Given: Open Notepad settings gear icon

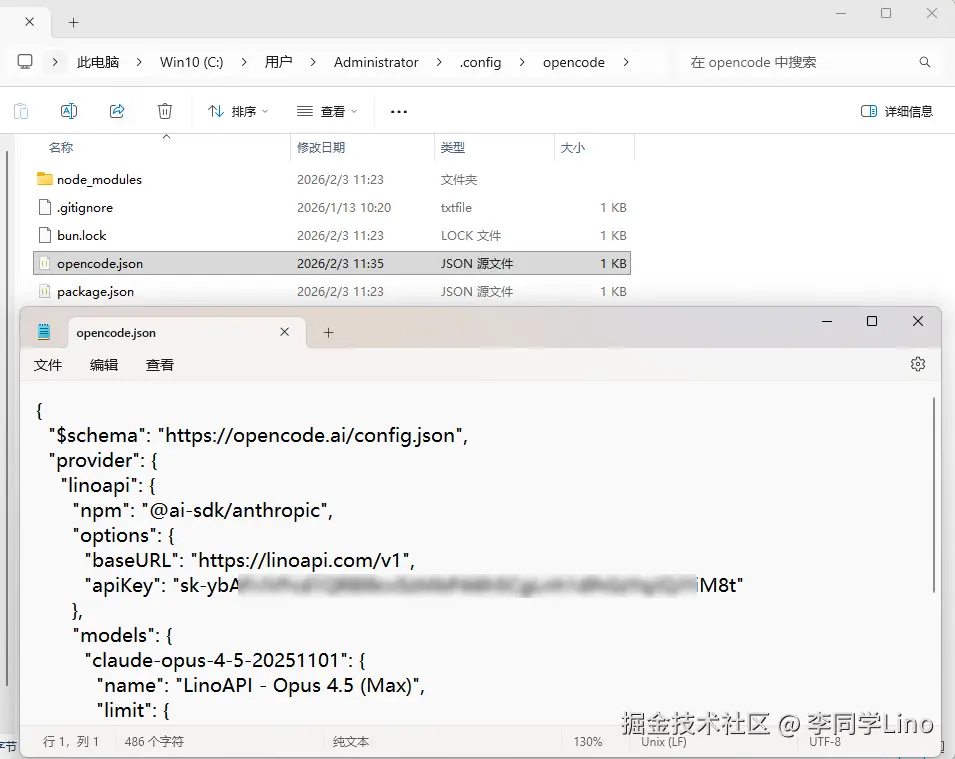Looking at the screenshot, I should [x=918, y=364].
